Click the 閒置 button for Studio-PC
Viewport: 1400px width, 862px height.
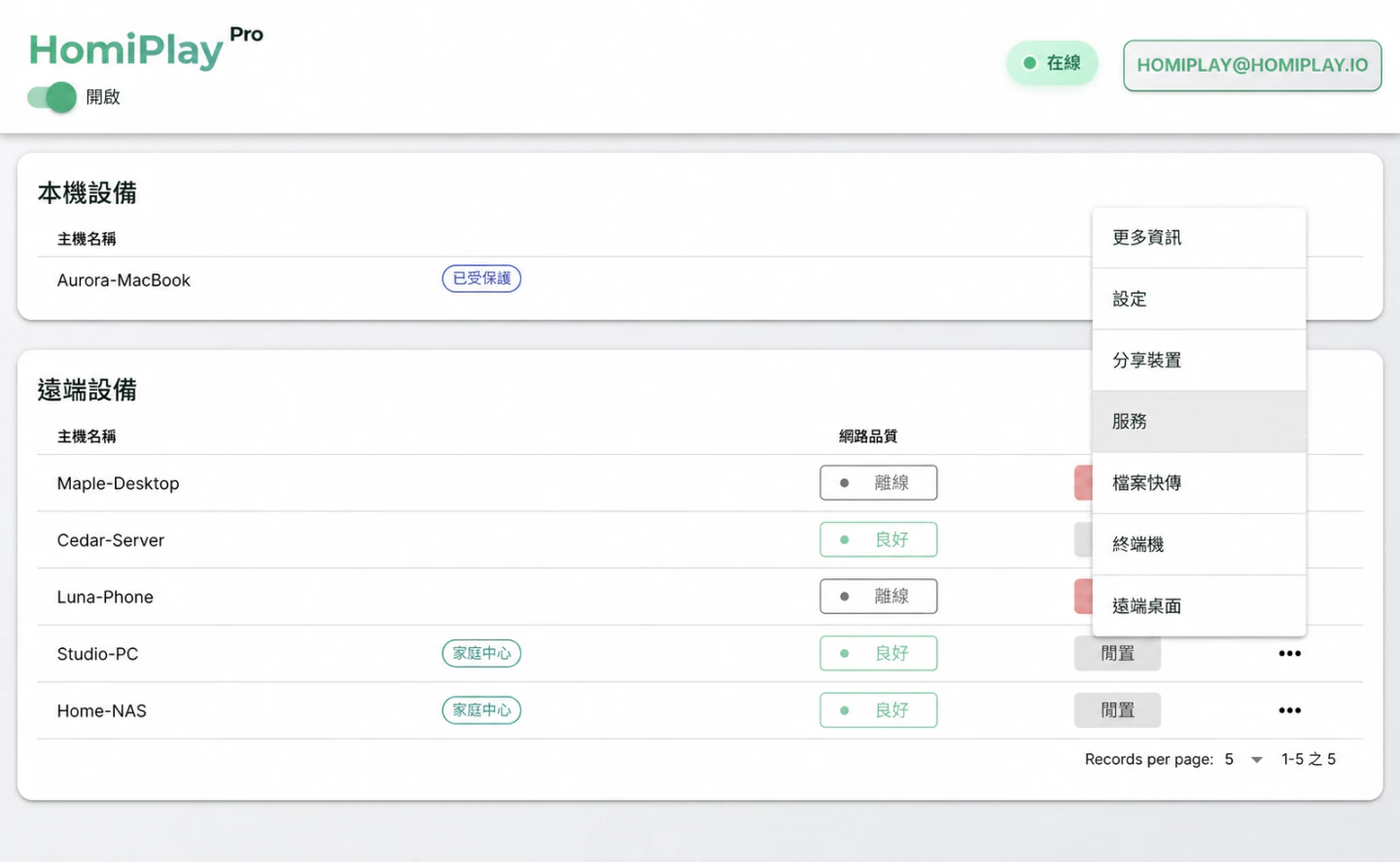click(x=1117, y=654)
